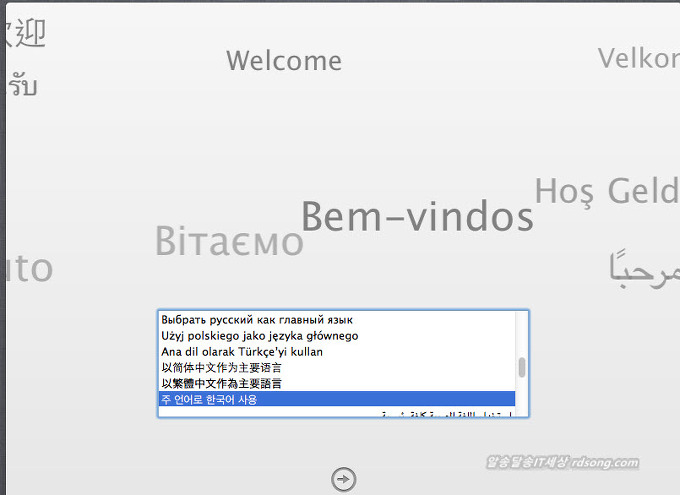Screen dimensions: 680x495
Task: Select the highlighted Korean language row
Action: (x=335, y=399)
